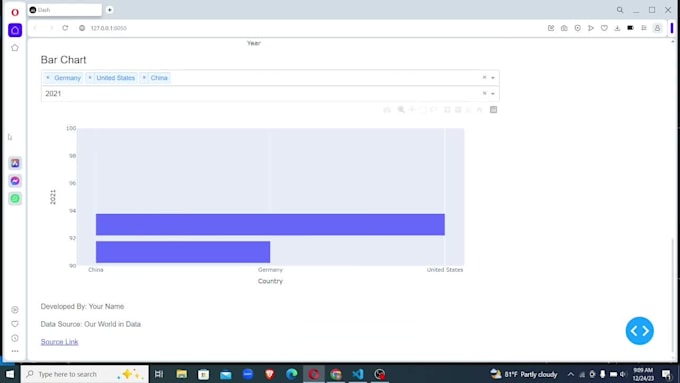Screen dimensions: 680x383
Task: Click the battery saver icon in the toolbar
Action: (631, 28)
